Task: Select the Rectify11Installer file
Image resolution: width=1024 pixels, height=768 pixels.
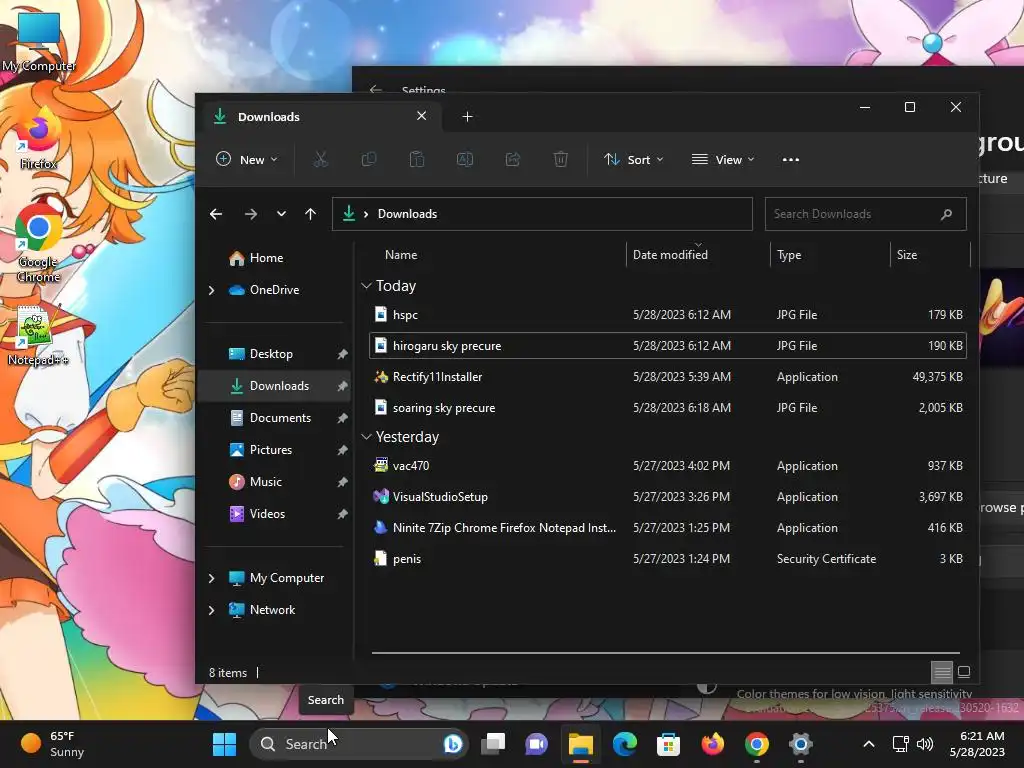Action: pos(667,377)
